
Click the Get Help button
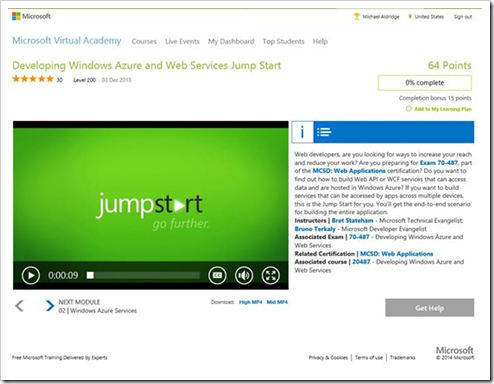430,308
